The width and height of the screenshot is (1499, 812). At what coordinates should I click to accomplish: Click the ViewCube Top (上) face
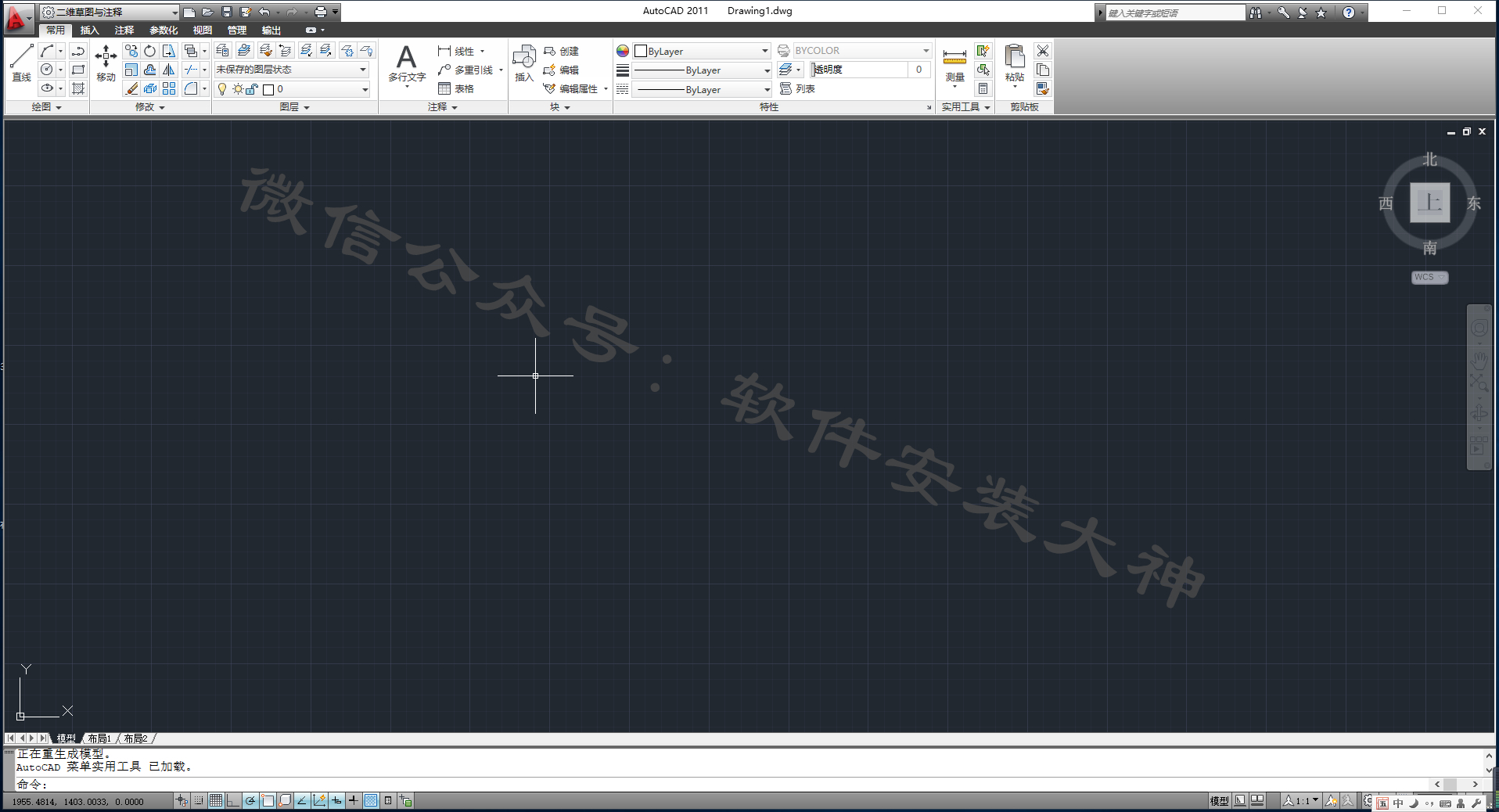(x=1430, y=203)
